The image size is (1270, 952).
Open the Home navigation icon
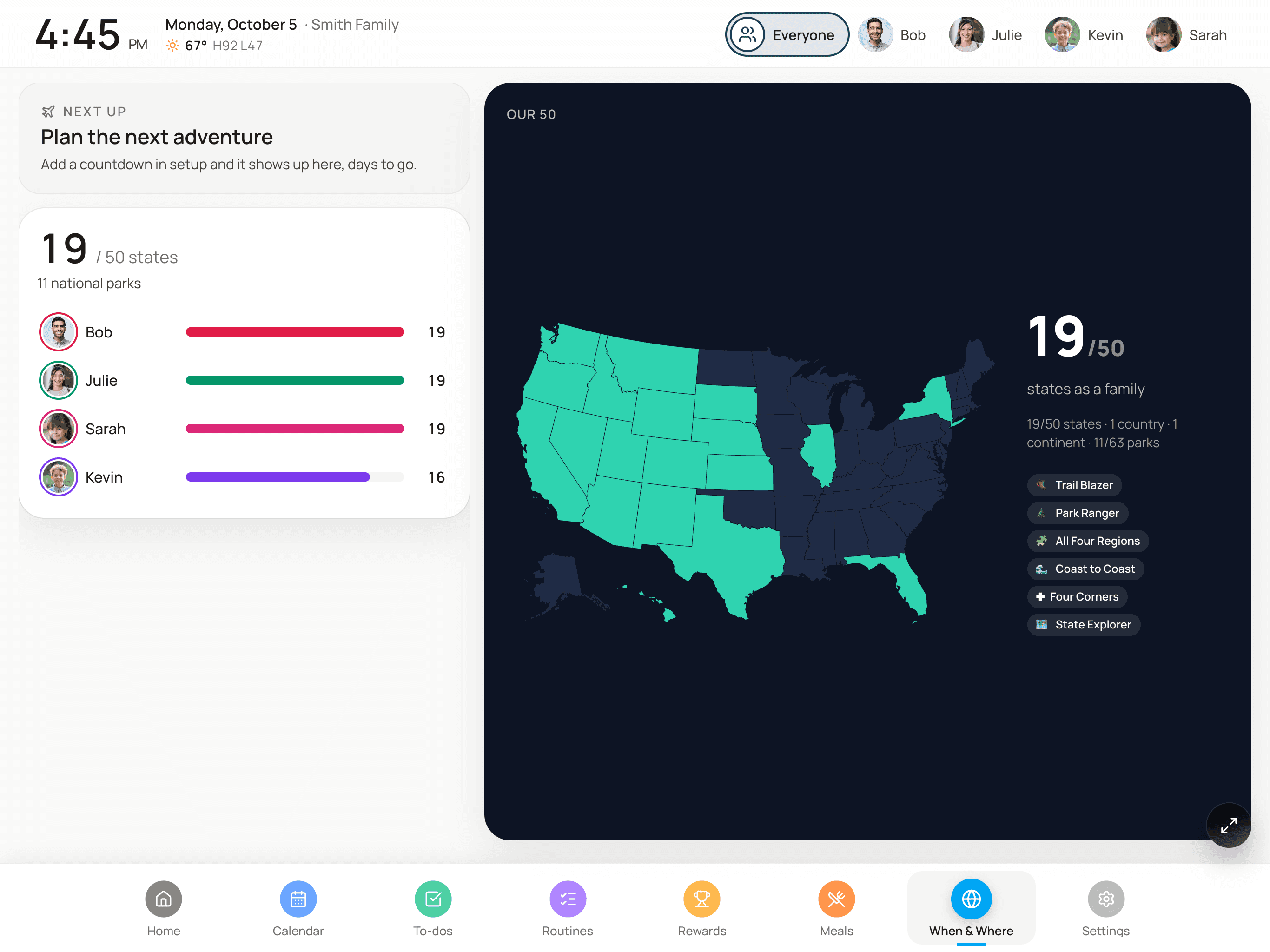click(x=163, y=899)
